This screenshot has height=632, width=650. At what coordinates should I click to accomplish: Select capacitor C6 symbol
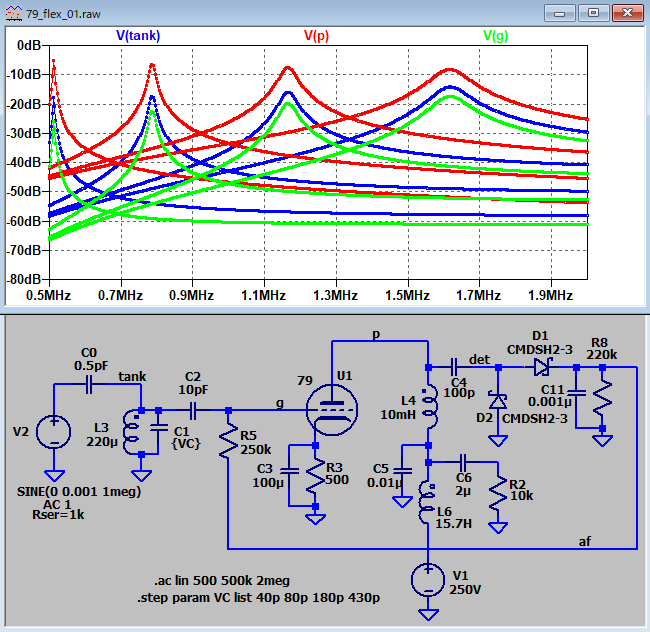click(x=463, y=462)
